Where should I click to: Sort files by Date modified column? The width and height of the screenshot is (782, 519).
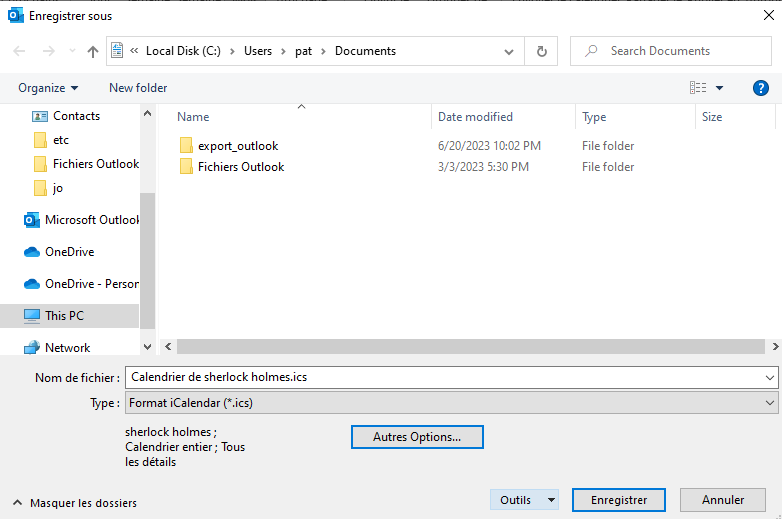475,117
